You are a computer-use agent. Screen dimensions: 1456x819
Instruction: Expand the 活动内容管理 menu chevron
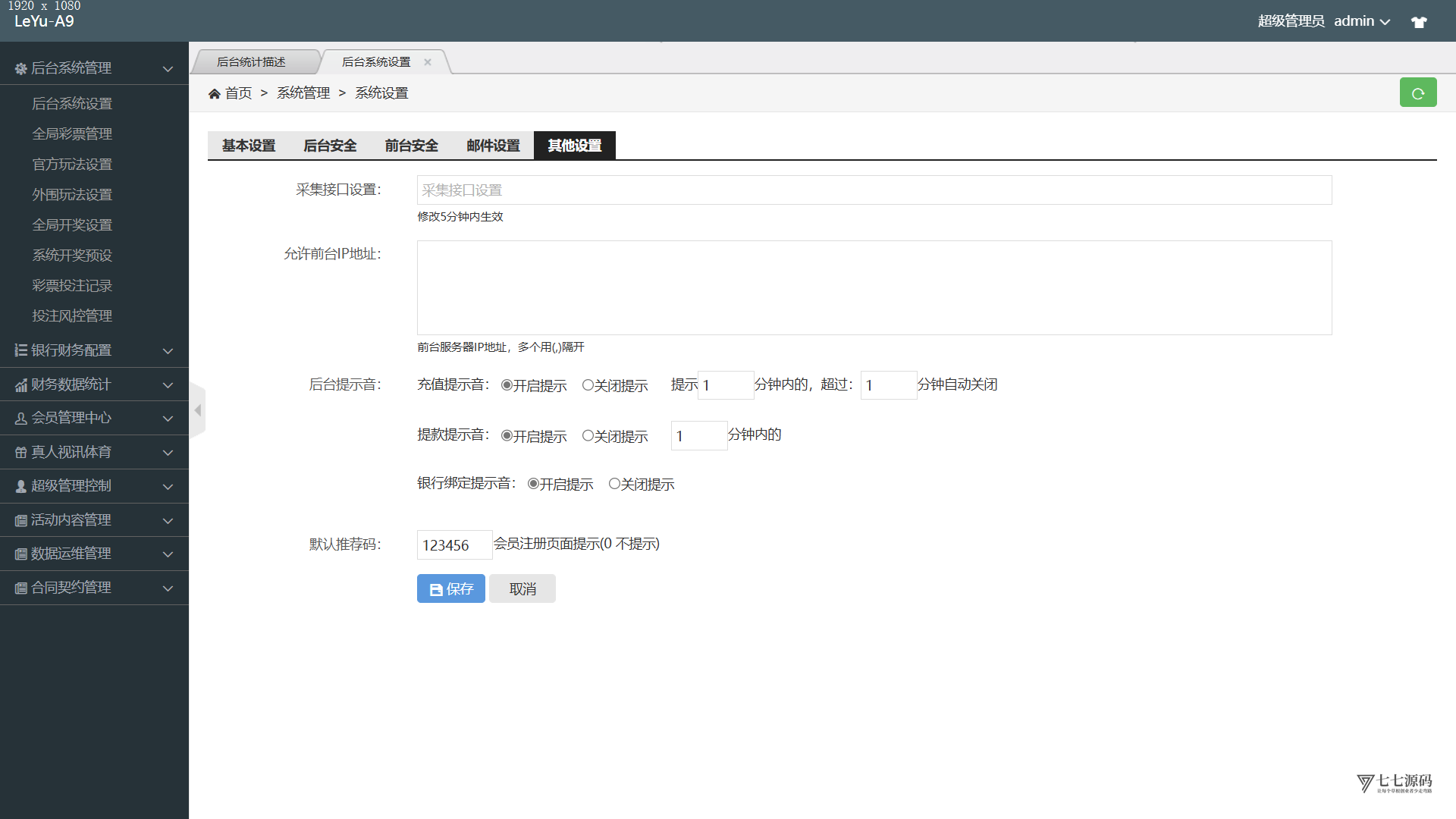coord(168,521)
